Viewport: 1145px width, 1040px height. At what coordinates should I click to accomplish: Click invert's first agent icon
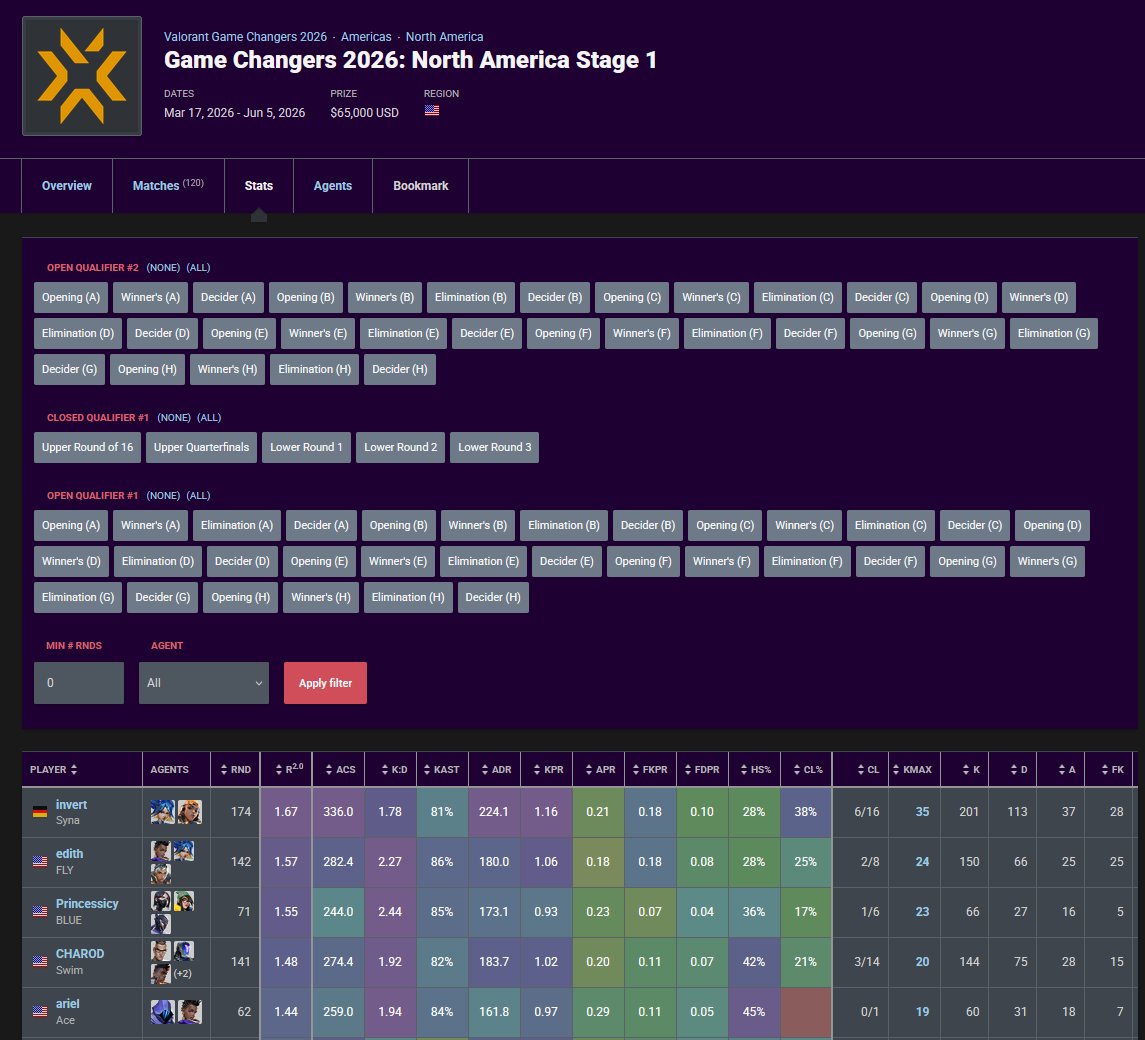coord(162,811)
